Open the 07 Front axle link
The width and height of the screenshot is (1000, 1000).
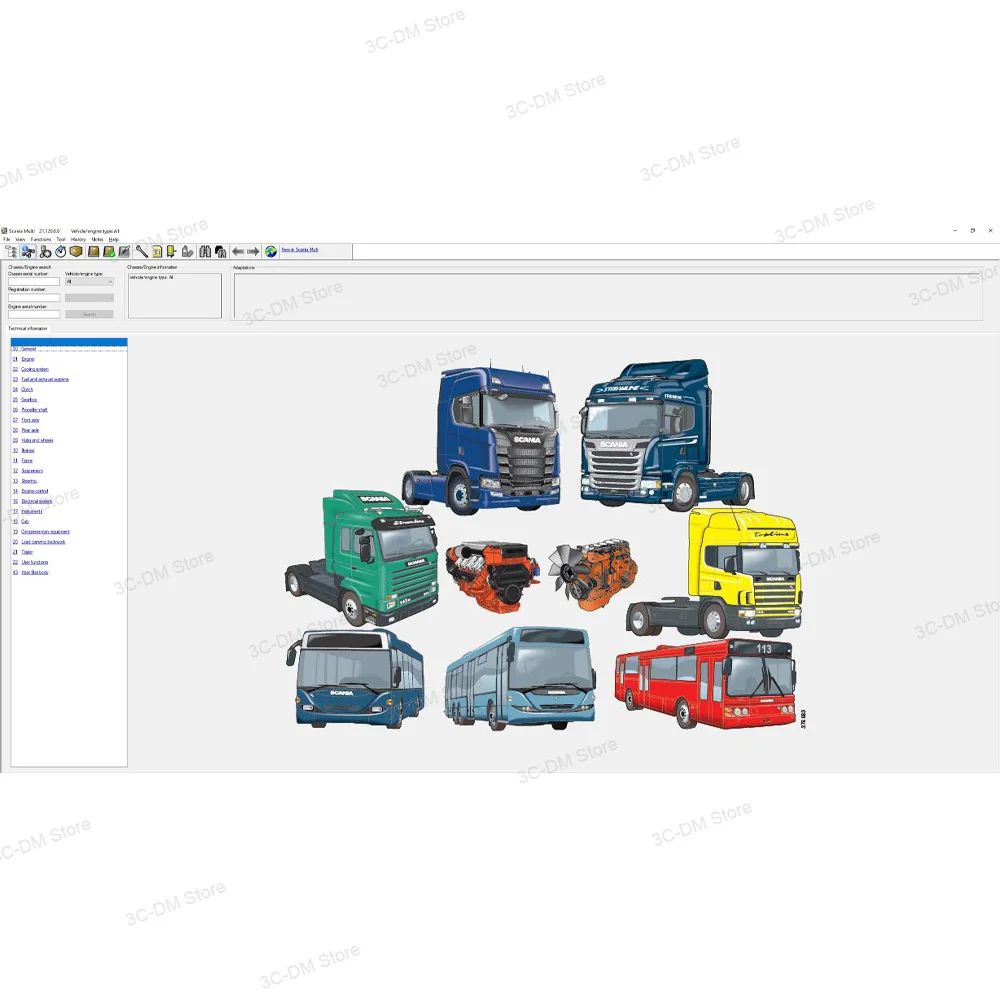pos(26,420)
